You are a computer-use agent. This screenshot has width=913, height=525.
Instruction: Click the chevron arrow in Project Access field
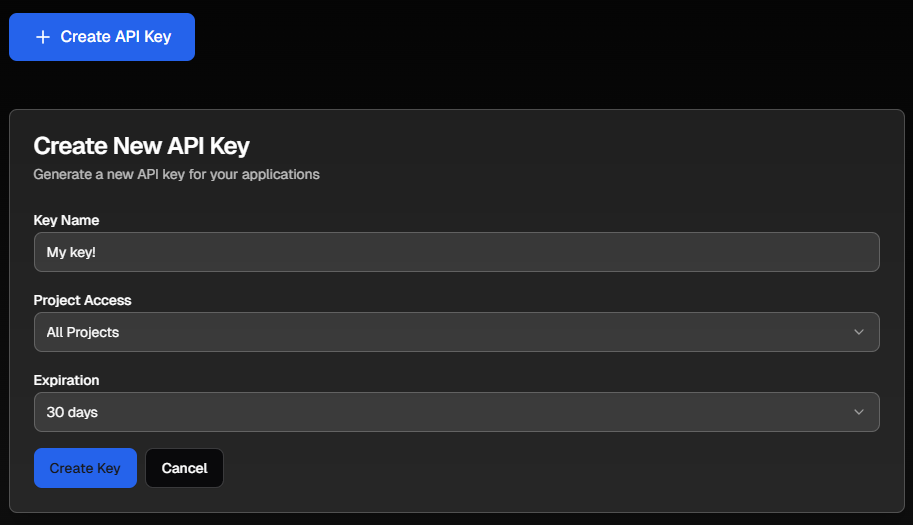858,332
